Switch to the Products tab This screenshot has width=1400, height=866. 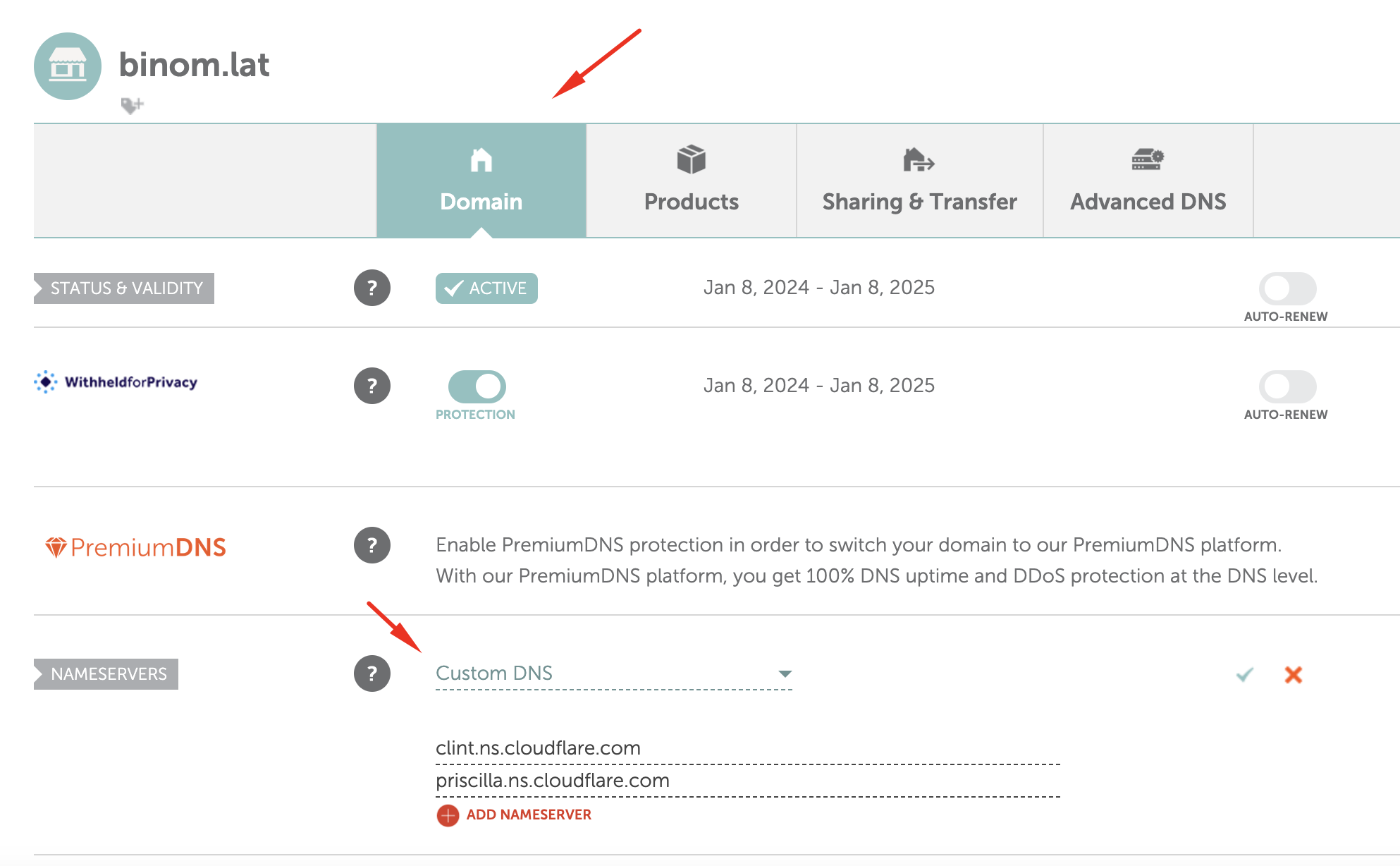tap(692, 181)
